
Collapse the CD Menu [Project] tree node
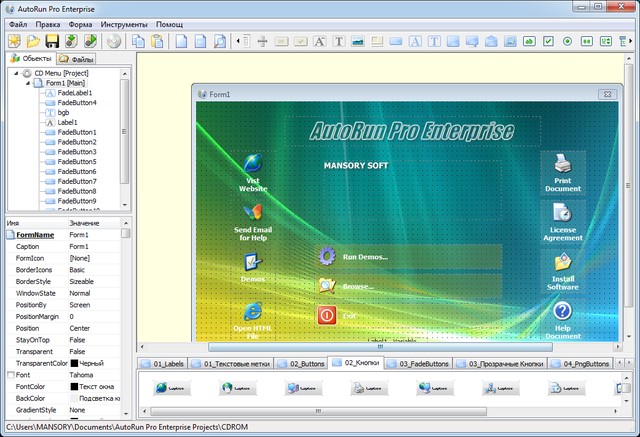pos(15,73)
